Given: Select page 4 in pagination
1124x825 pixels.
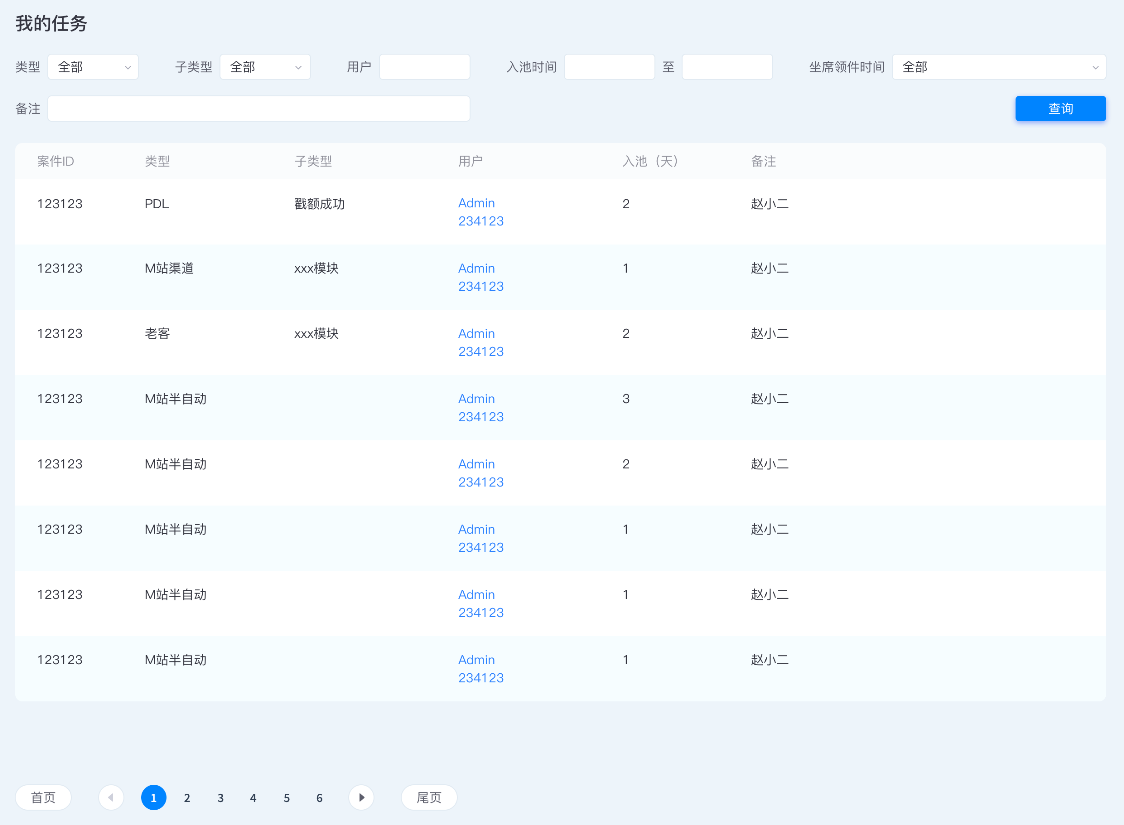Looking at the screenshot, I should [253, 798].
